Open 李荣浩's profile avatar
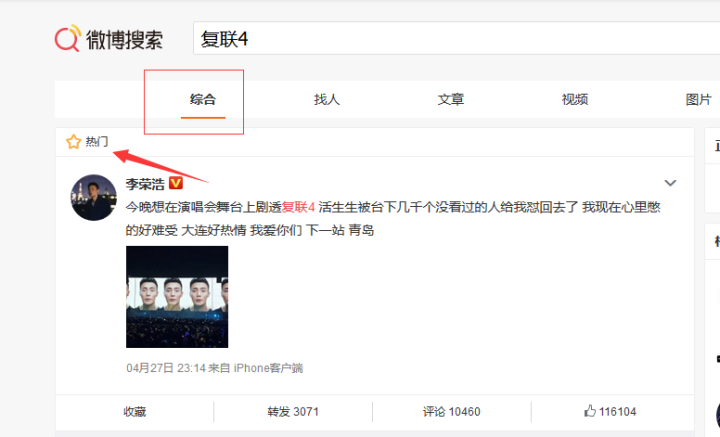Image resolution: width=720 pixels, height=437 pixels. (94, 197)
